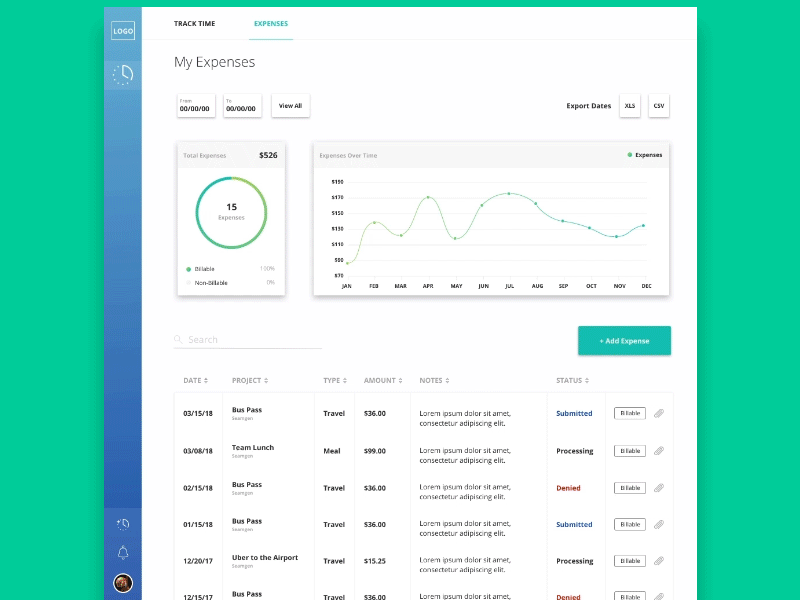800x600 pixels.
Task: Click the paperclip attachment on the first Bus Pass row
Action: pos(660,413)
